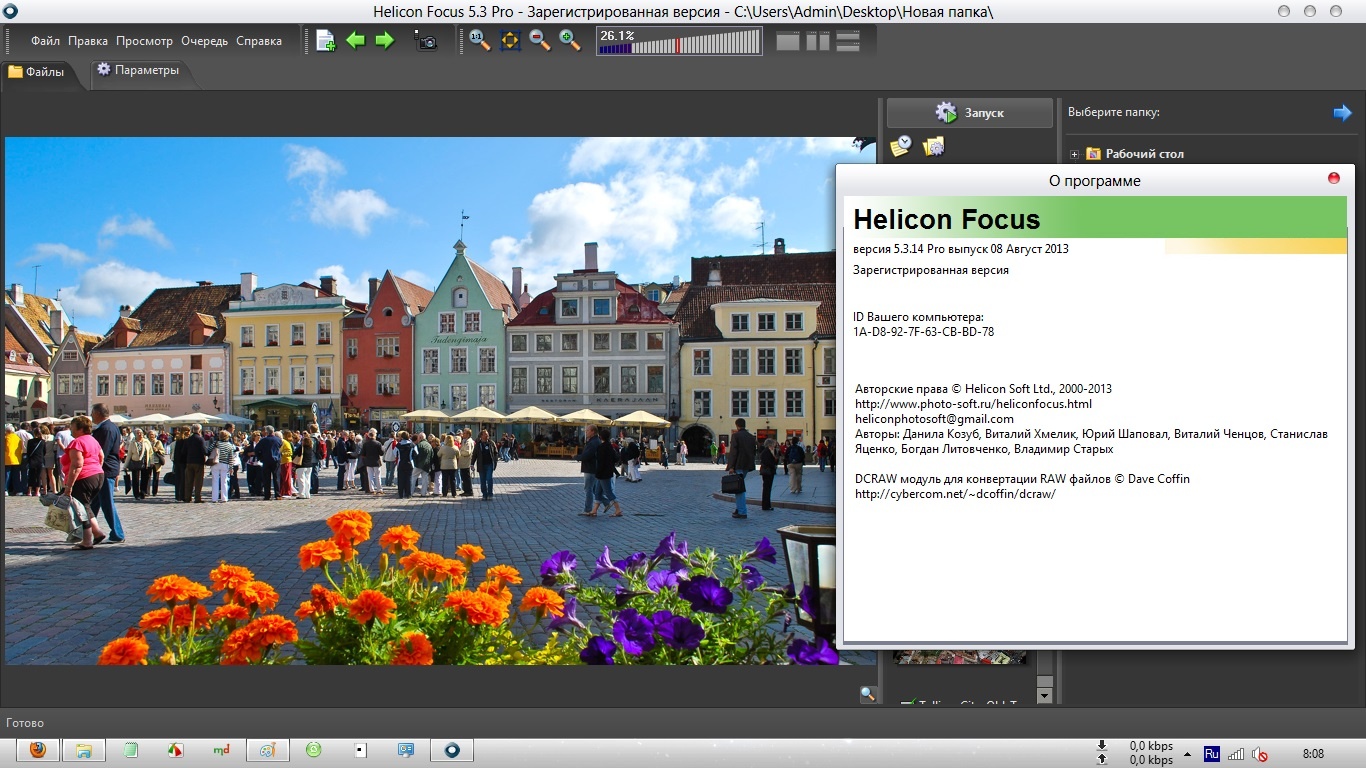Open the Файл menu
This screenshot has width=1366, height=768.
(45, 41)
